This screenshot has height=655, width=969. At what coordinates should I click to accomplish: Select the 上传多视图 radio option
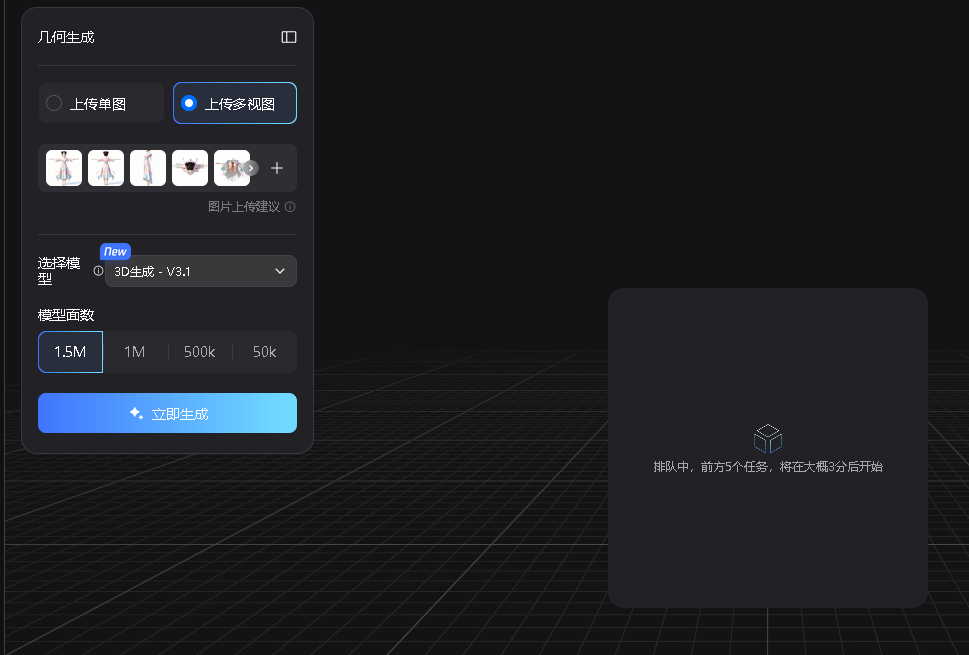(x=235, y=103)
